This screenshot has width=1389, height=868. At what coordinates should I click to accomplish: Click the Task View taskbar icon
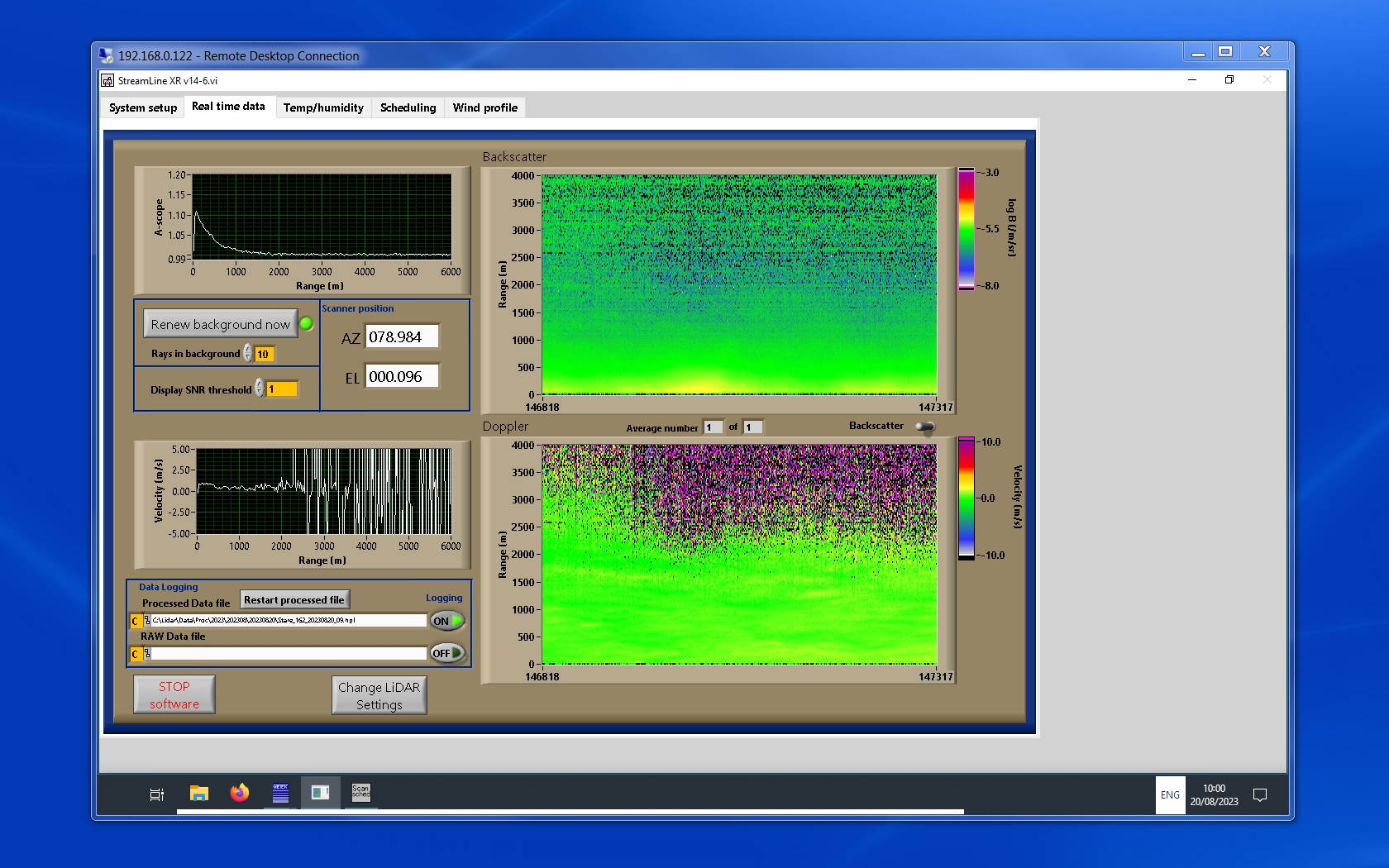coord(156,794)
